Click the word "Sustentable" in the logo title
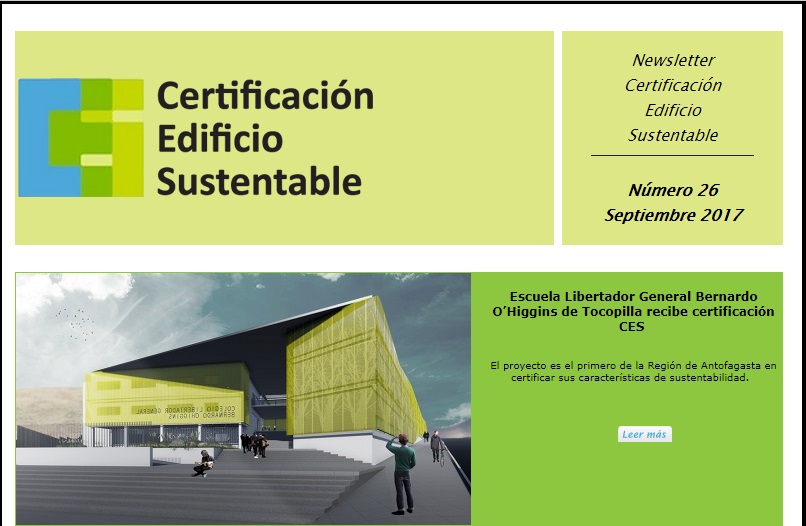This screenshot has height=526, width=806. point(259,181)
